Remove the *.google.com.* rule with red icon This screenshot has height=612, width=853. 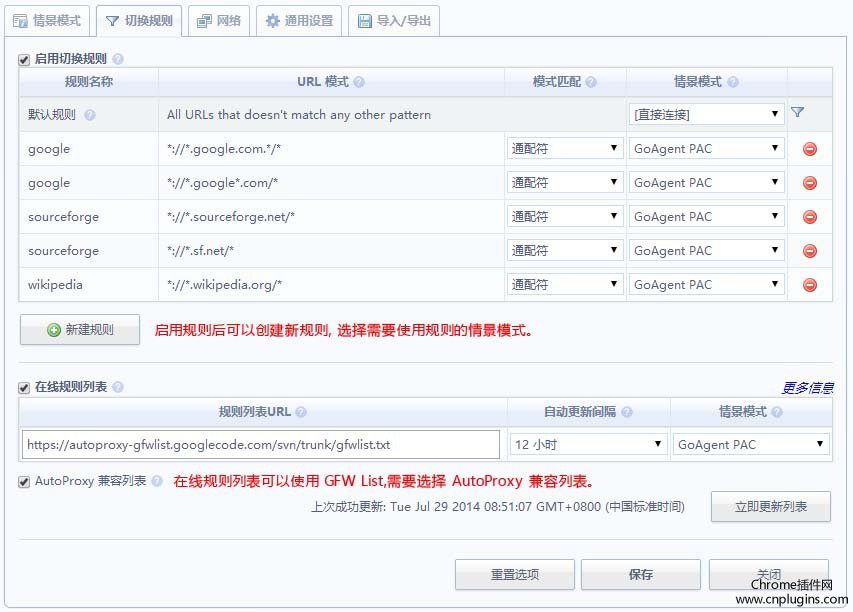tap(810, 149)
